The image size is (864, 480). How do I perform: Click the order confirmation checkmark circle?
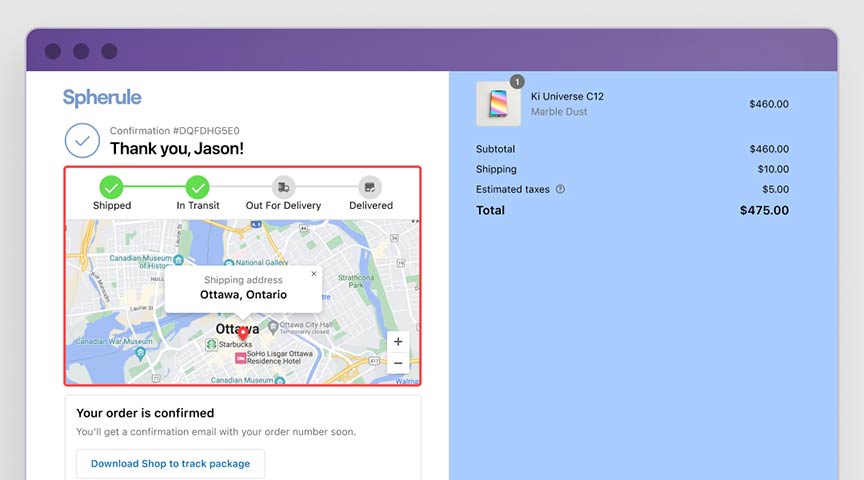tap(82, 141)
